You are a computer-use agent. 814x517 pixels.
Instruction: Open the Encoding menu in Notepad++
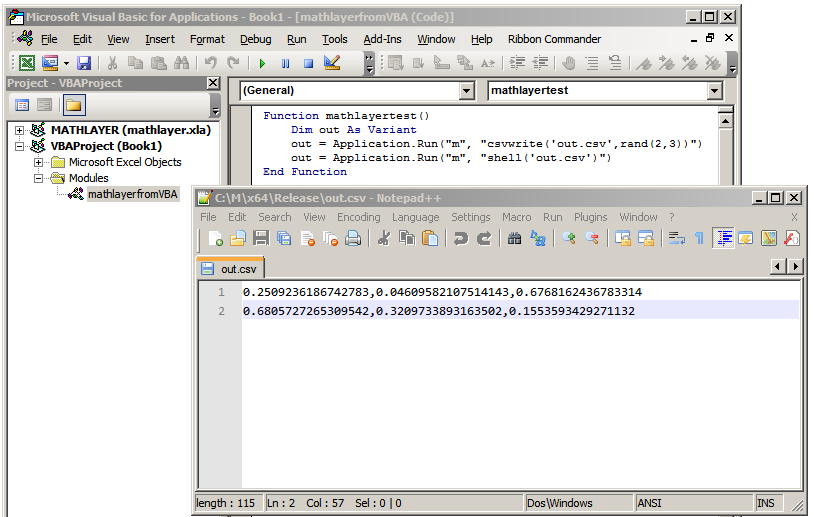(x=358, y=217)
